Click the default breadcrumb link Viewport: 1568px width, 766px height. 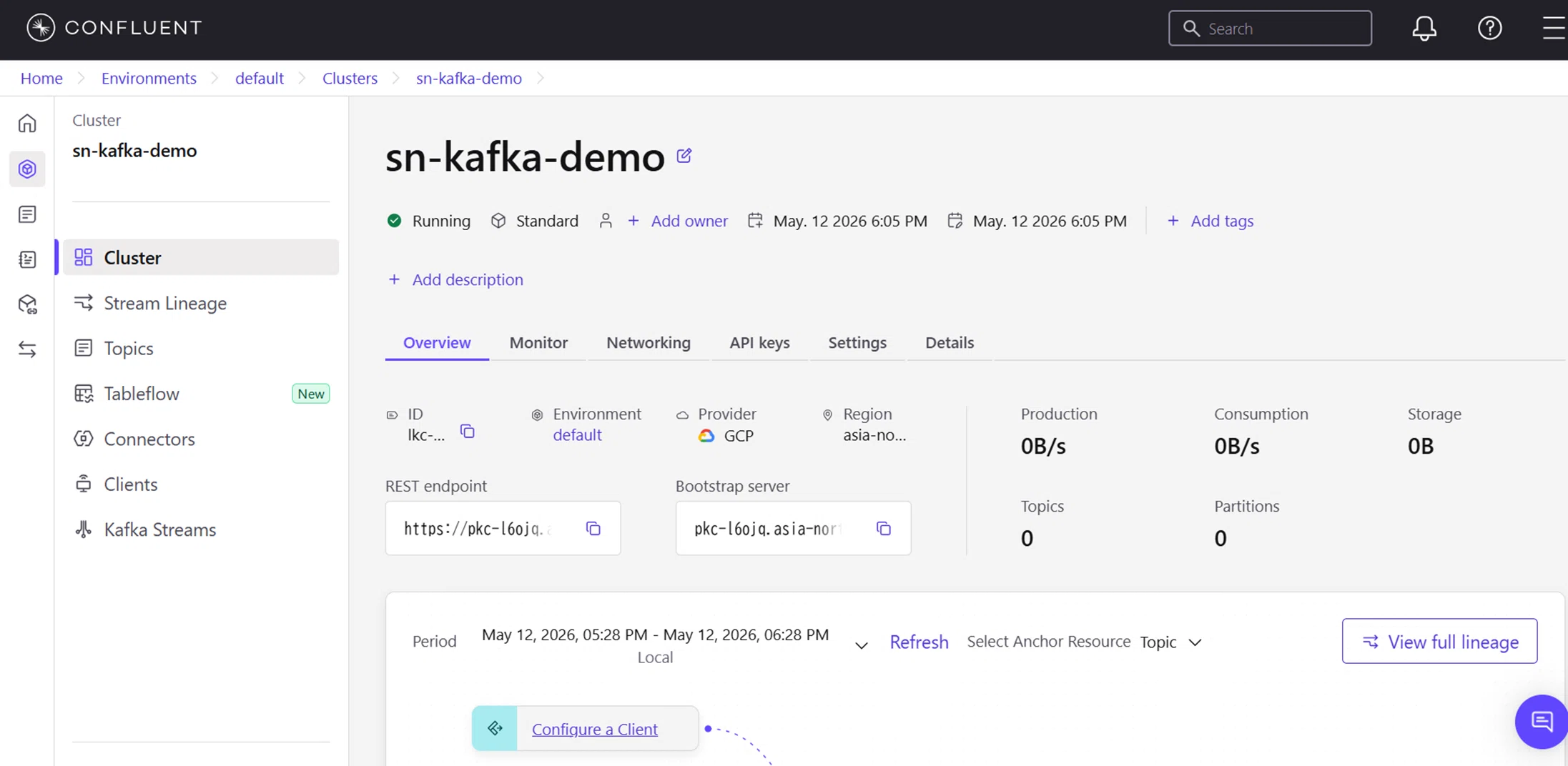[x=260, y=78]
